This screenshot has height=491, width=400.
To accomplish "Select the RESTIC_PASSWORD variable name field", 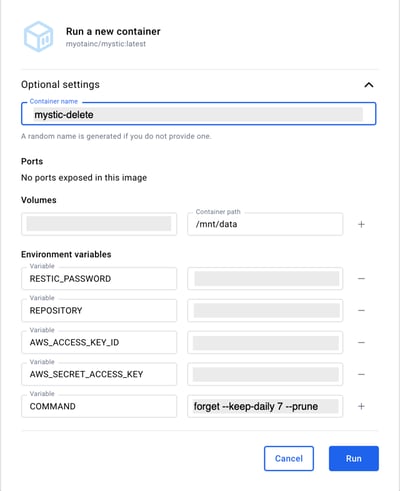I will pos(99,278).
